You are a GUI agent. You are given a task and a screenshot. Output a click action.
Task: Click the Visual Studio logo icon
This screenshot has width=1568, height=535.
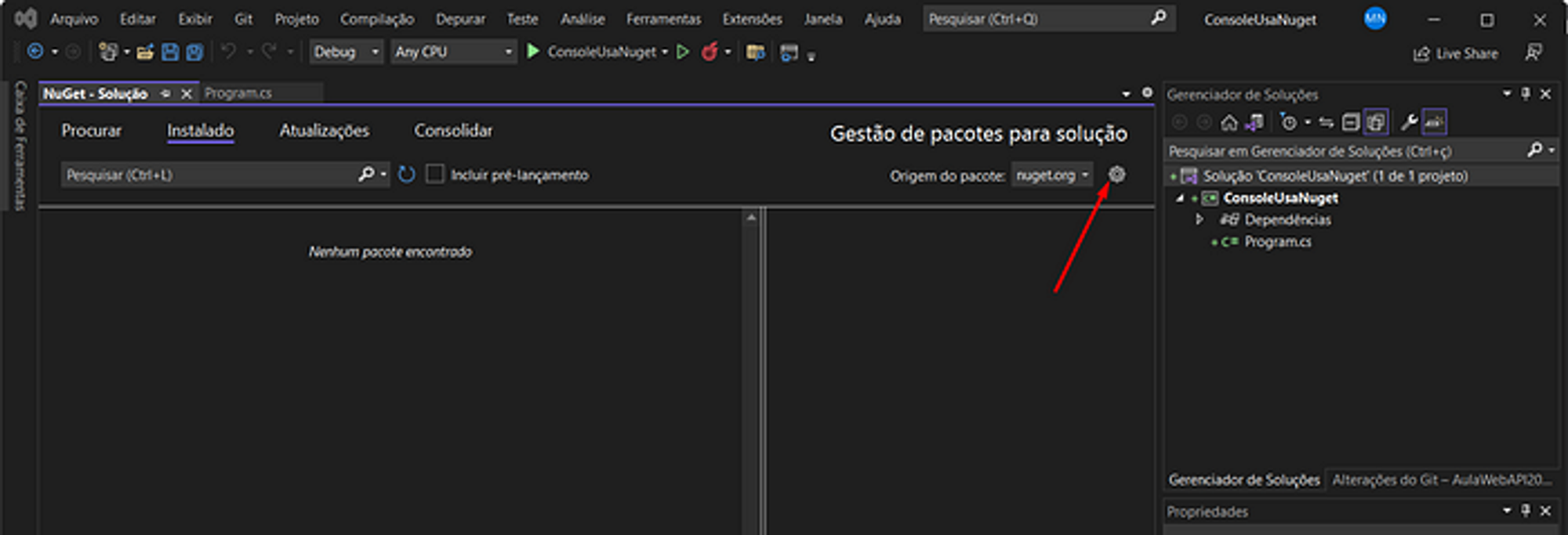pyautogui.click(x=26, y=19)
